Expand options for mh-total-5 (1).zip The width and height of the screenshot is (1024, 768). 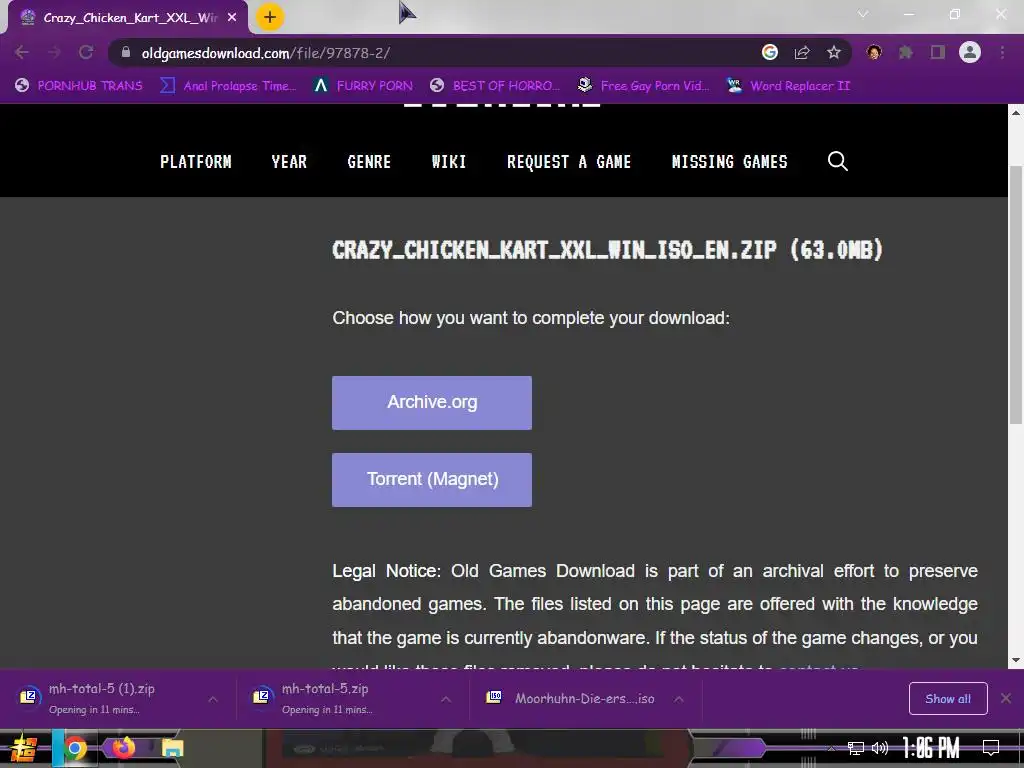point(213,699)
